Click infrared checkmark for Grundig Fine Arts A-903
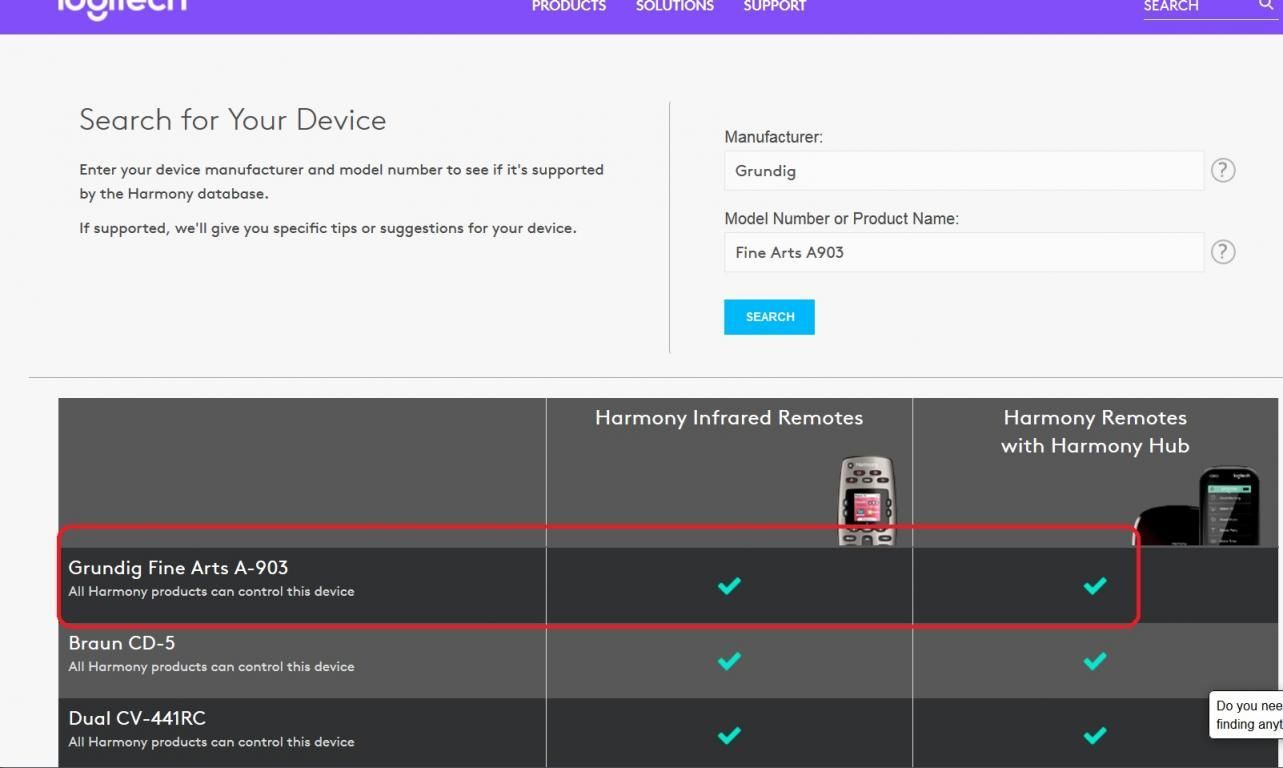 pos(729,585)
